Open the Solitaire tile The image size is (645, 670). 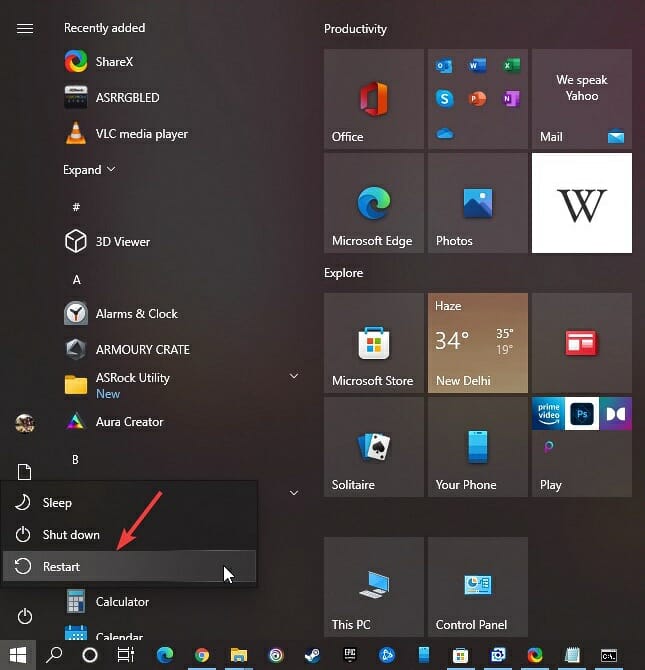pyautogui.click(x=374, y=447)
